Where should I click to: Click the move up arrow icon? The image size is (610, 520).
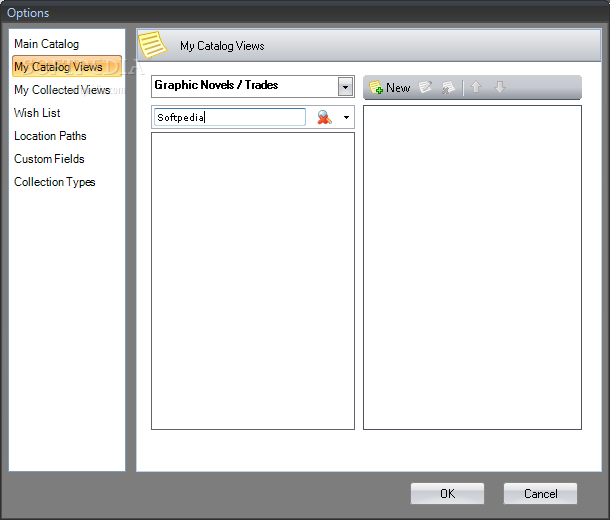tap(476, 87)
